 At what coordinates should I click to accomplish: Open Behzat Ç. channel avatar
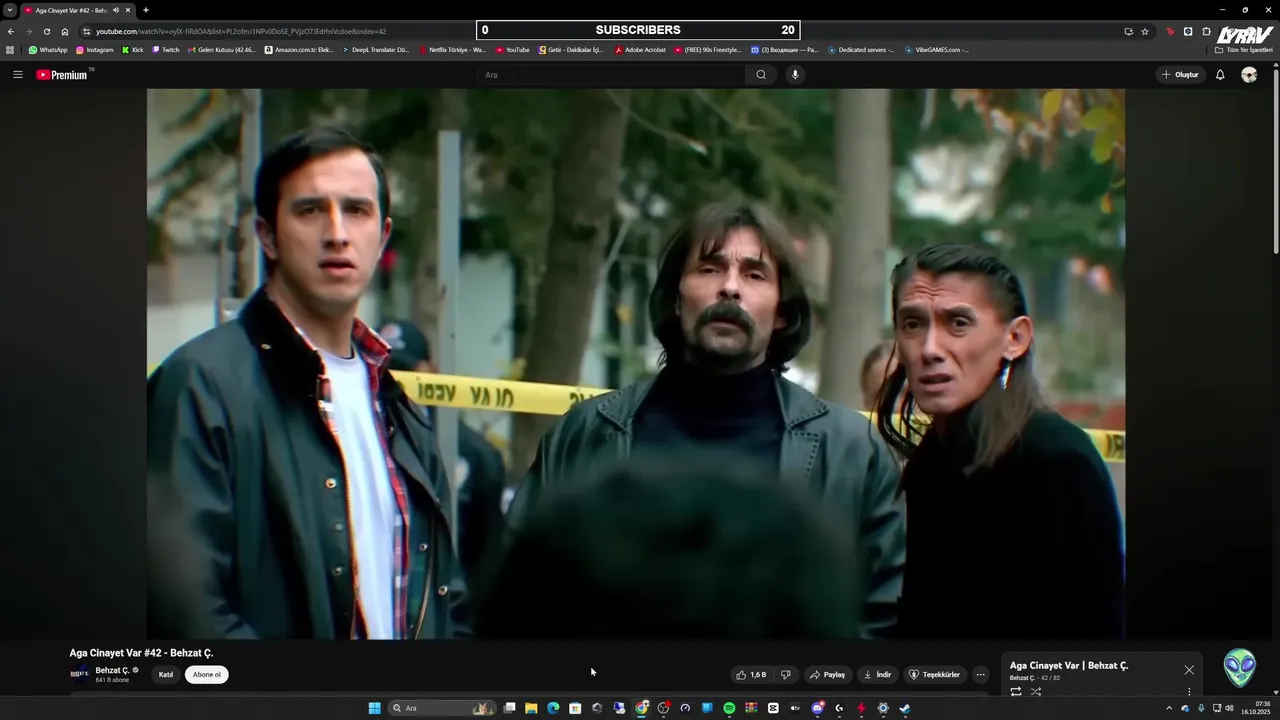pos(79,674)
